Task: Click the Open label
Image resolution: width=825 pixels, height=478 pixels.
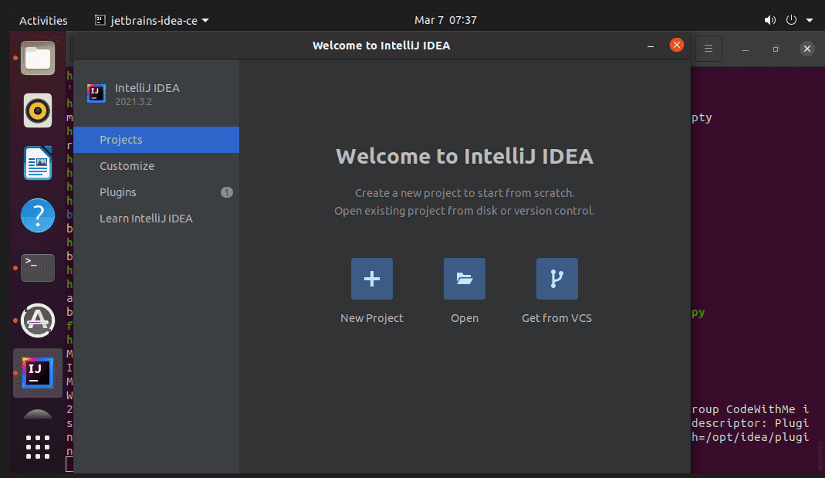Action: coord(465,318)
